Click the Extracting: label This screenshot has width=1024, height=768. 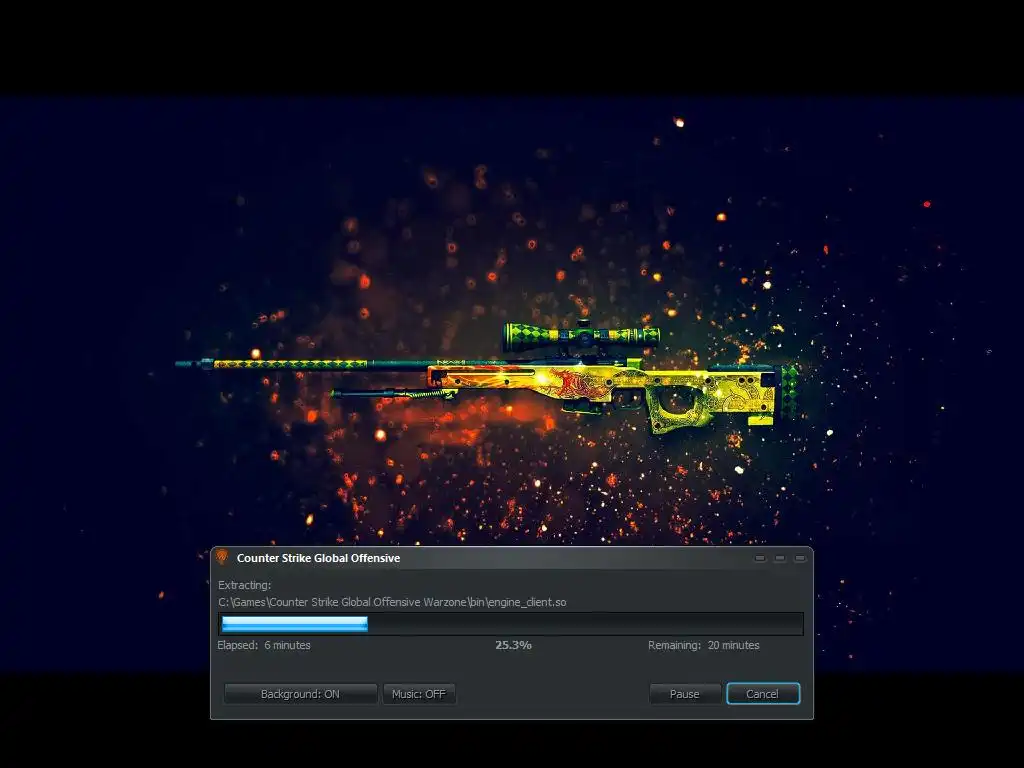pyautogui.click(x=244, y=585)
